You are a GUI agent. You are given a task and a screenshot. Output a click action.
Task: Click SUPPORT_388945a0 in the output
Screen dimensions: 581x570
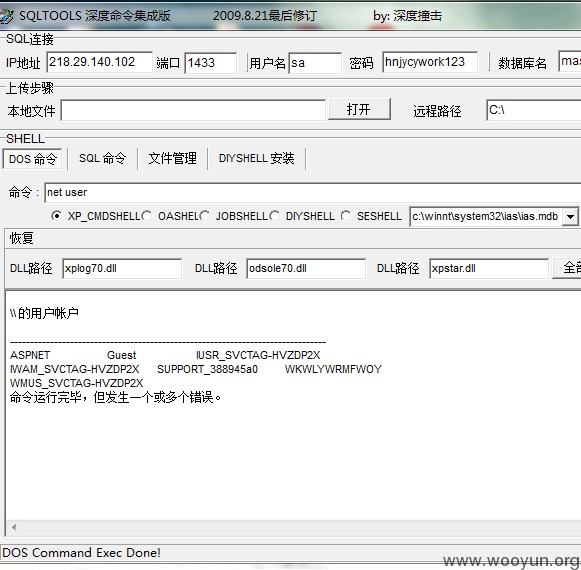pos(208,369)
